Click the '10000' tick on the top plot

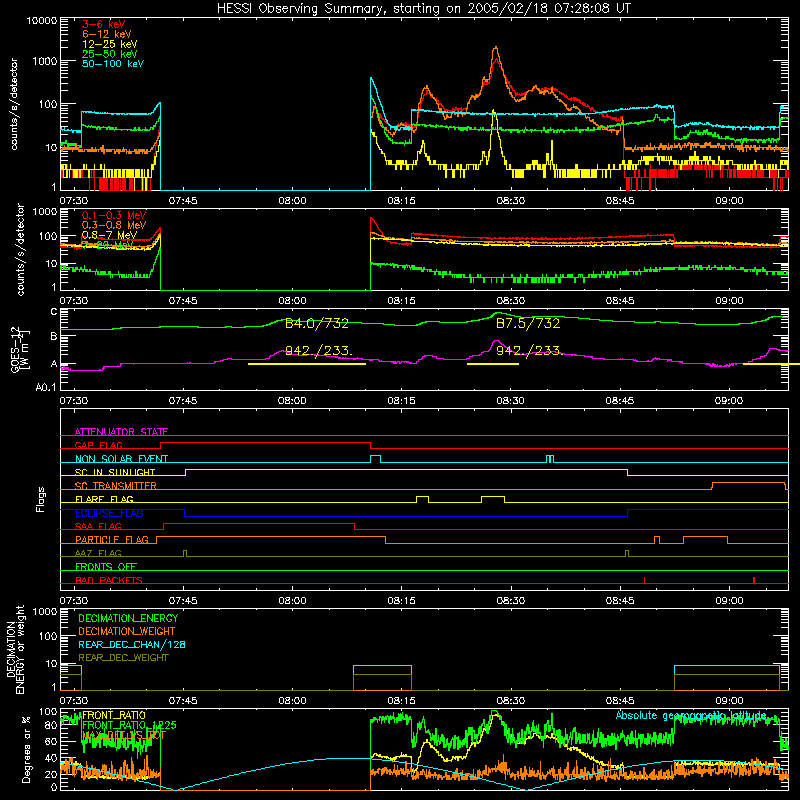[x=41, y=21]
